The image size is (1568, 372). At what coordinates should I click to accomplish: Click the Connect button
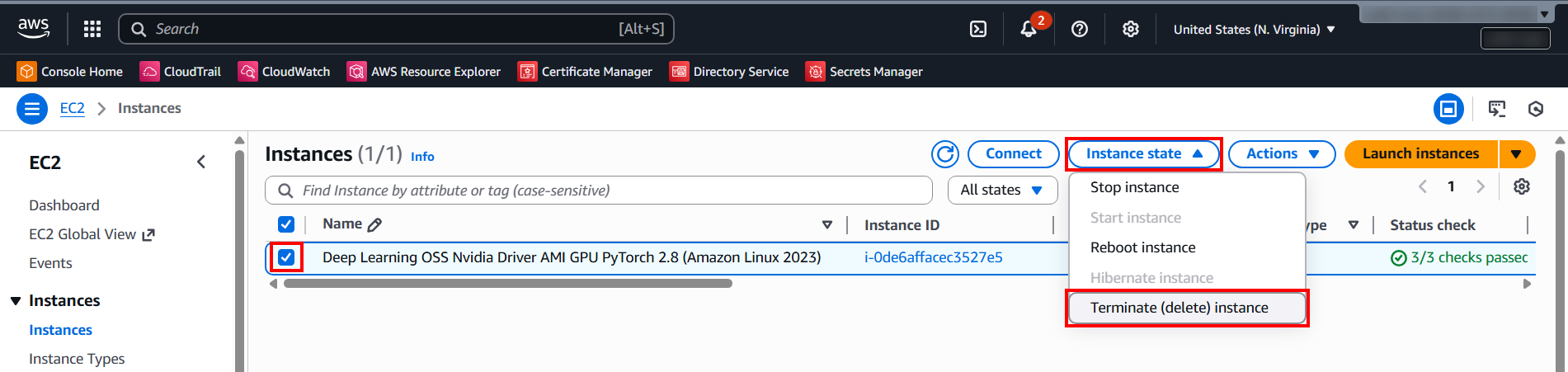(x=1013, y=154)
